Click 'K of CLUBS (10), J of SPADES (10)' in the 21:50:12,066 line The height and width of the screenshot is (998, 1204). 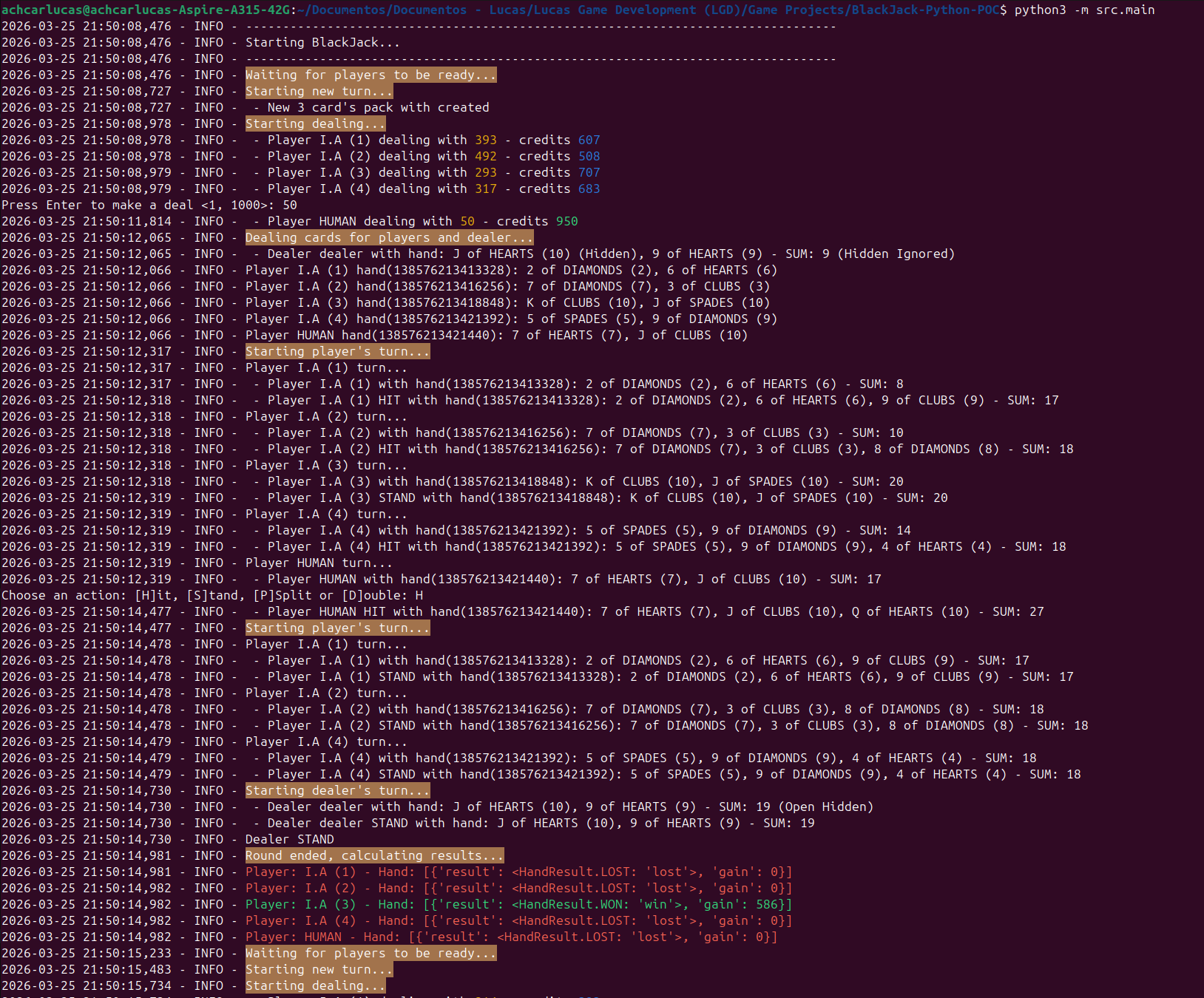648,302
